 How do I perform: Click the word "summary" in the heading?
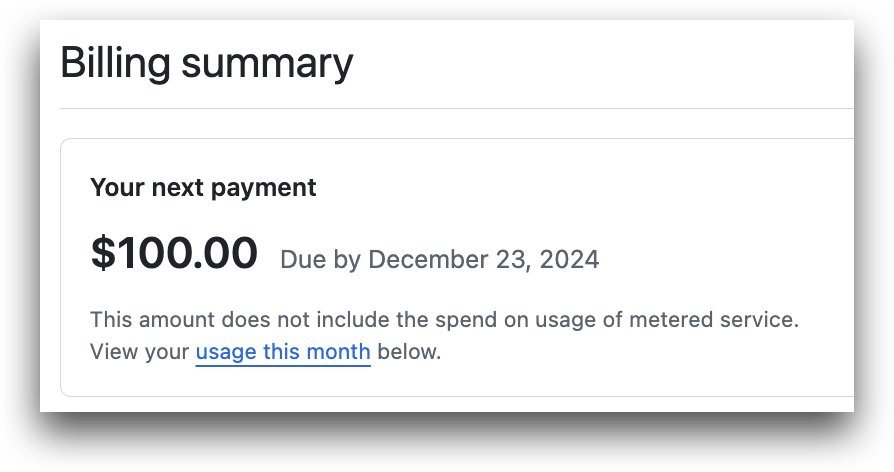click(x=267, y=66)
